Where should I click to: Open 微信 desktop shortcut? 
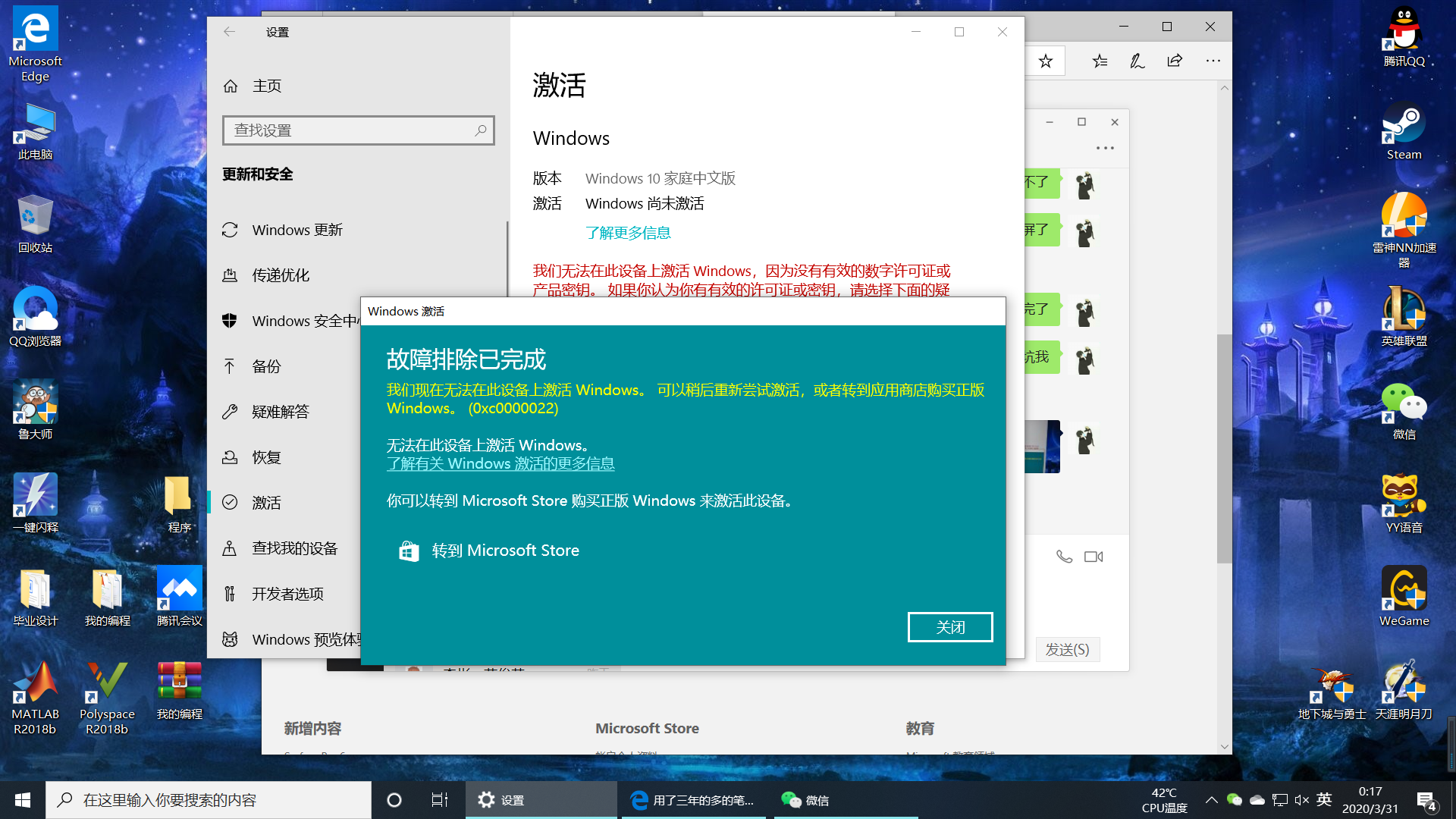coord(1404,411)
